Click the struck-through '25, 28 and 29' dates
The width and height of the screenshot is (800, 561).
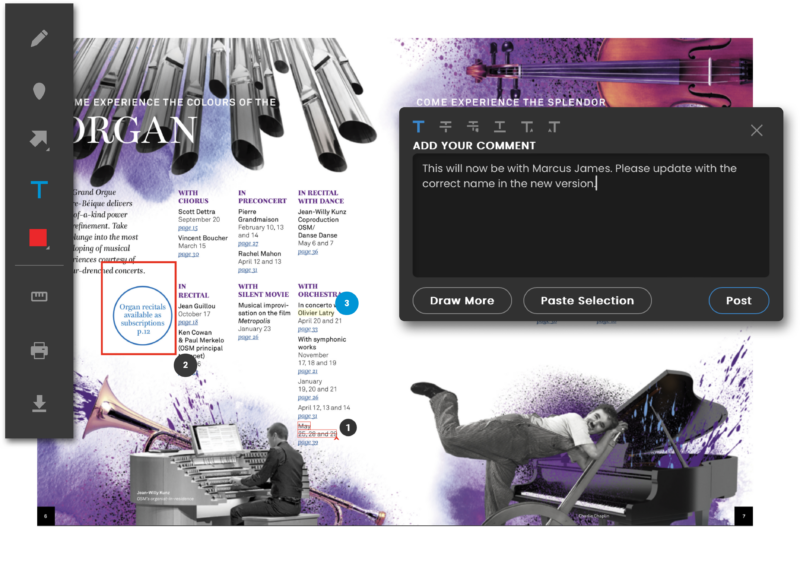pos(317,434)
